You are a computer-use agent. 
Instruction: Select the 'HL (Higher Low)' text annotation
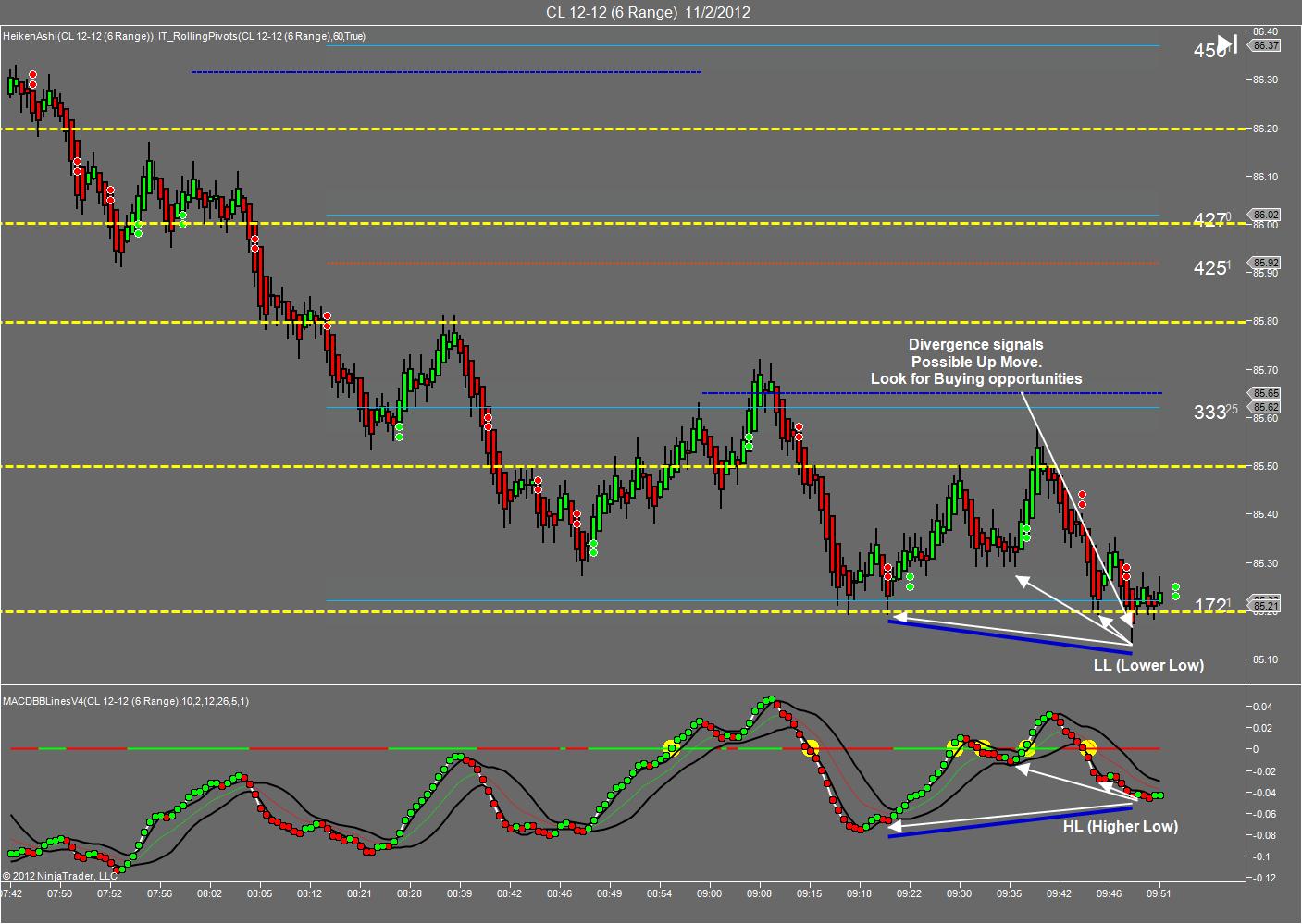click(1121, 826)
